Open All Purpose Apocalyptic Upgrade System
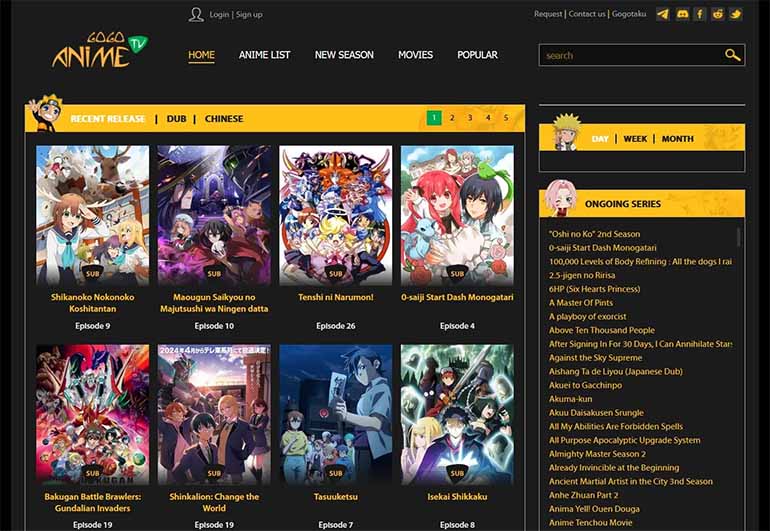The width and height of the screenshot is (770, 531). coord(625,441)
